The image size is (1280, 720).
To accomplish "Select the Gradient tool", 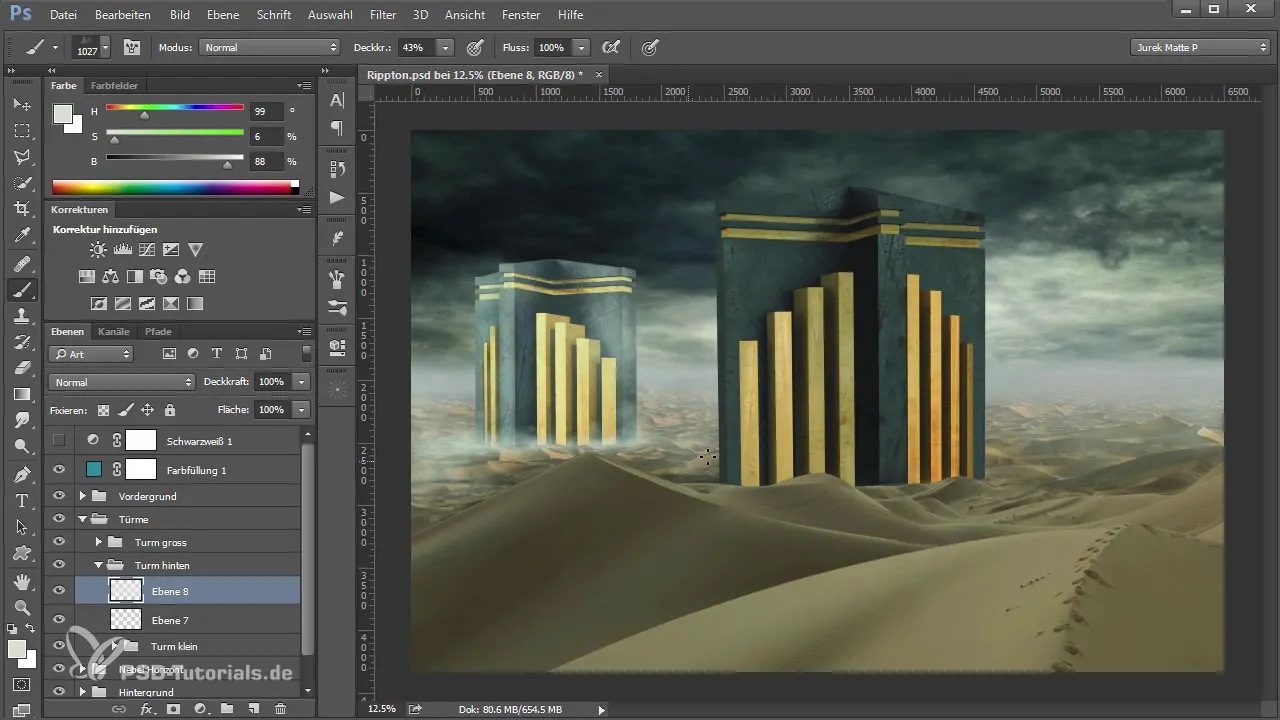I will pos(22,394).
